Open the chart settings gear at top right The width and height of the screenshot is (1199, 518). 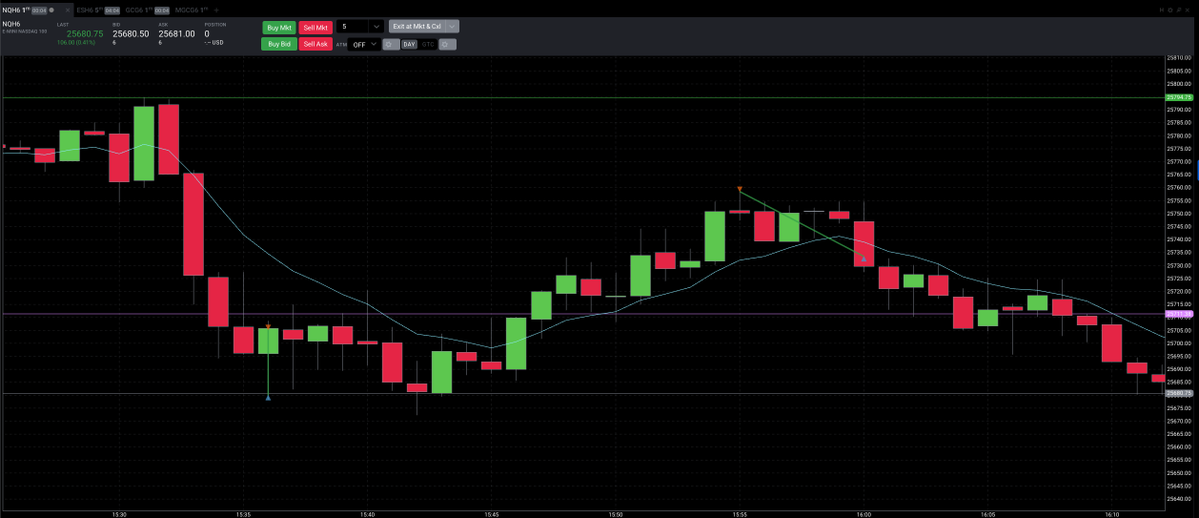click(1170, 10)
